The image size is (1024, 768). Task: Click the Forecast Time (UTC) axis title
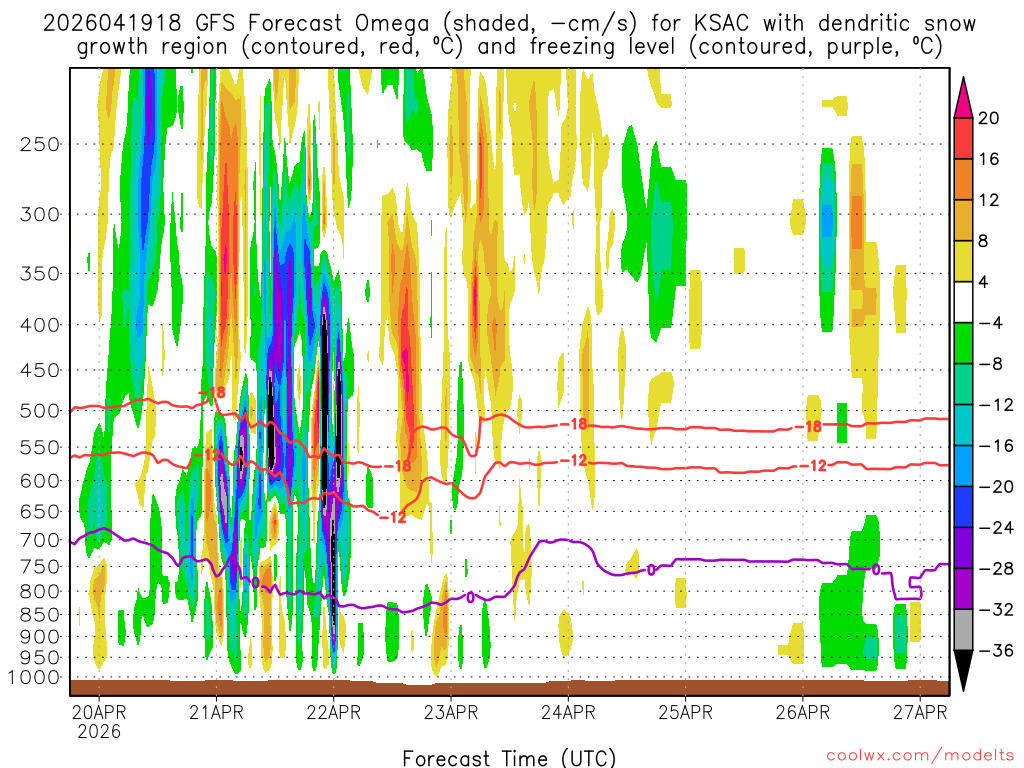[509, 758]
